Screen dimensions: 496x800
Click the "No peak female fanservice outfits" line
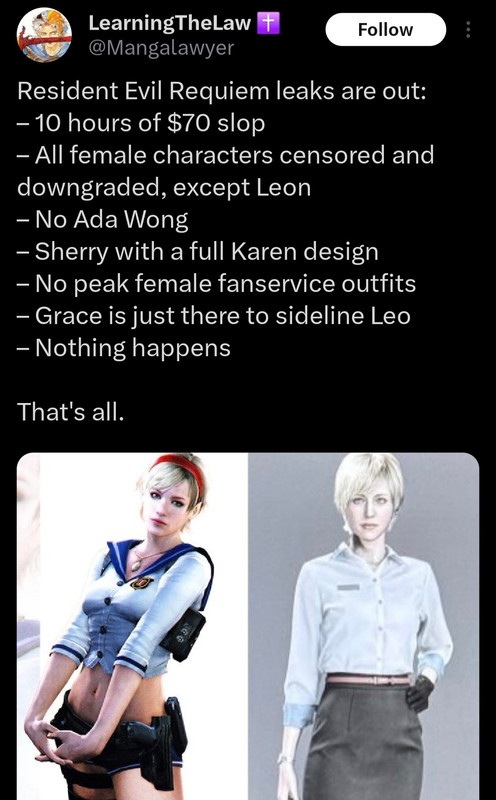216,284
